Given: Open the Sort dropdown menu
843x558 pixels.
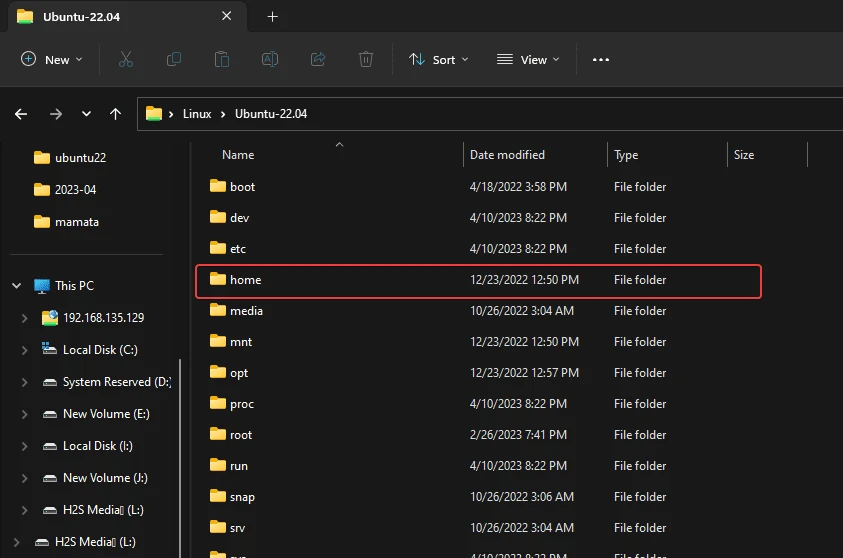Looking at the screenshot, I should (438, 60).
